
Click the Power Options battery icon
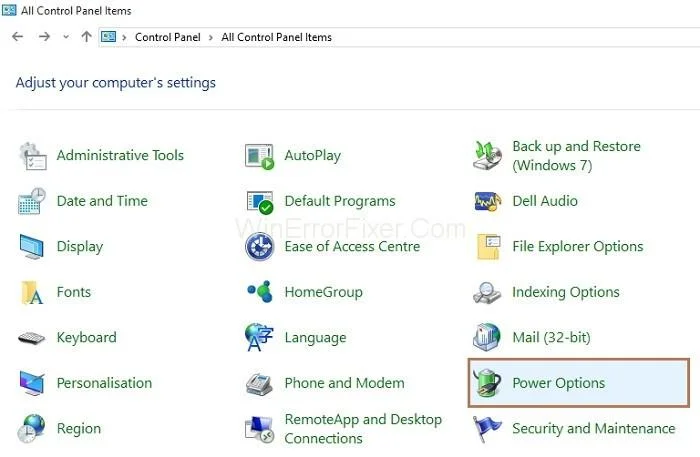tap(488, 383)
